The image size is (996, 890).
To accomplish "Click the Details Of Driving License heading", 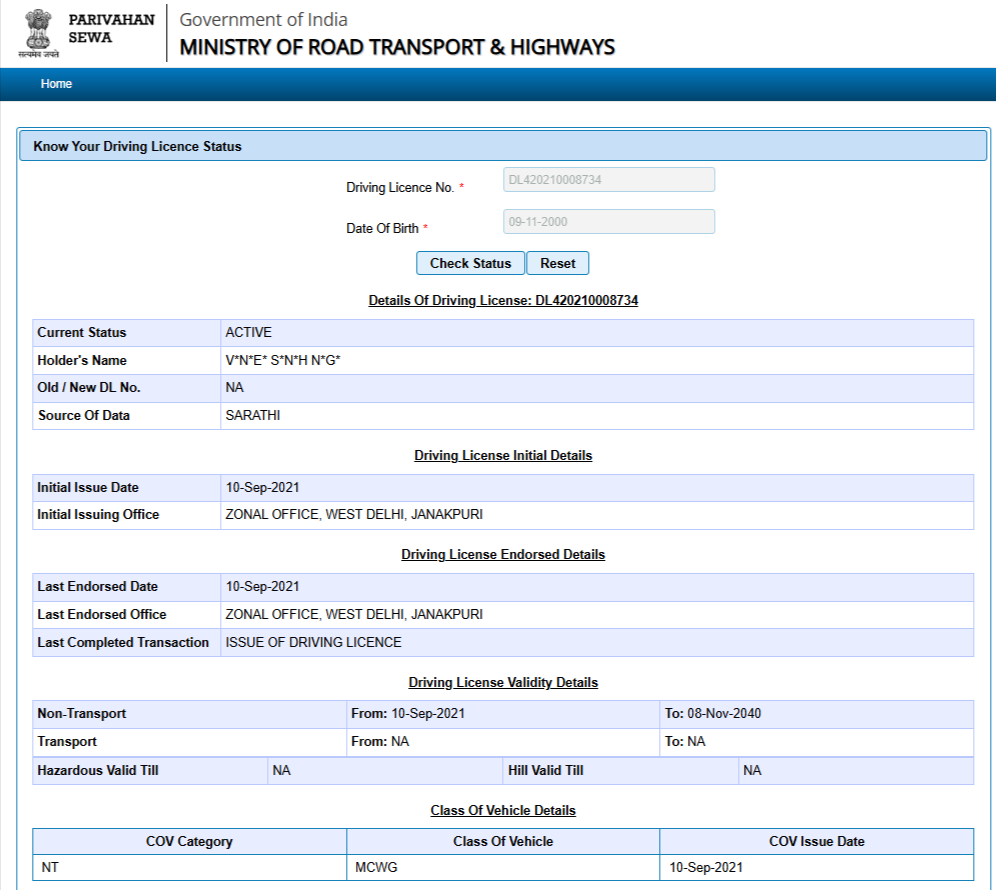I will click(503, 300).
